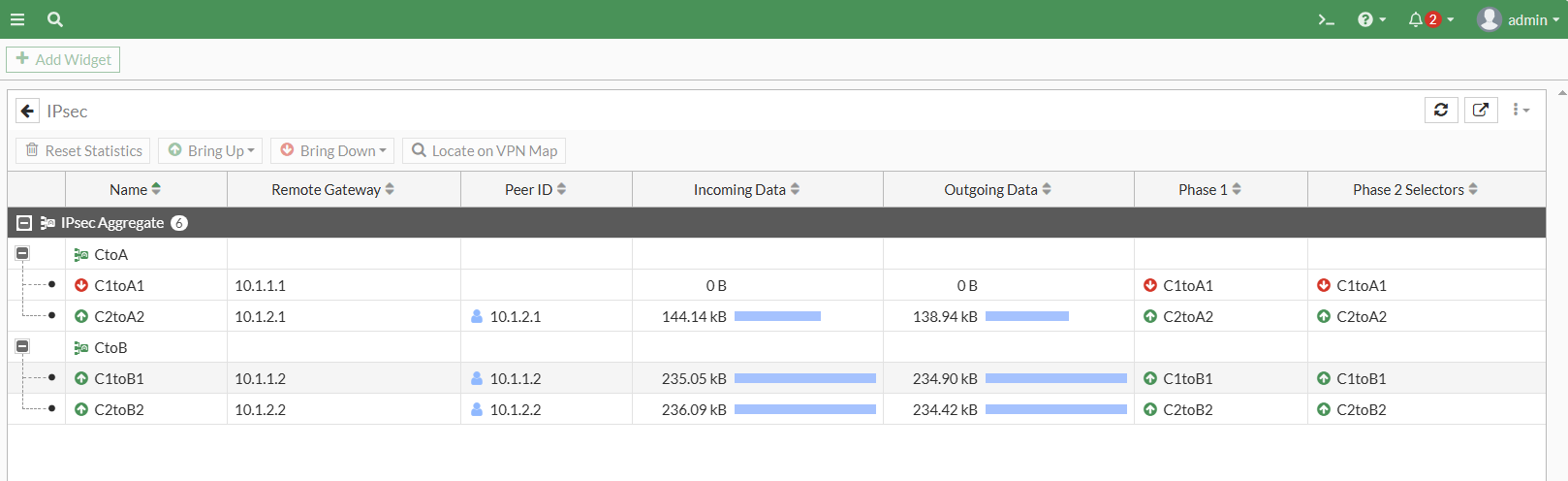Open the Bring Up dropdown

[x=210, y=150]
